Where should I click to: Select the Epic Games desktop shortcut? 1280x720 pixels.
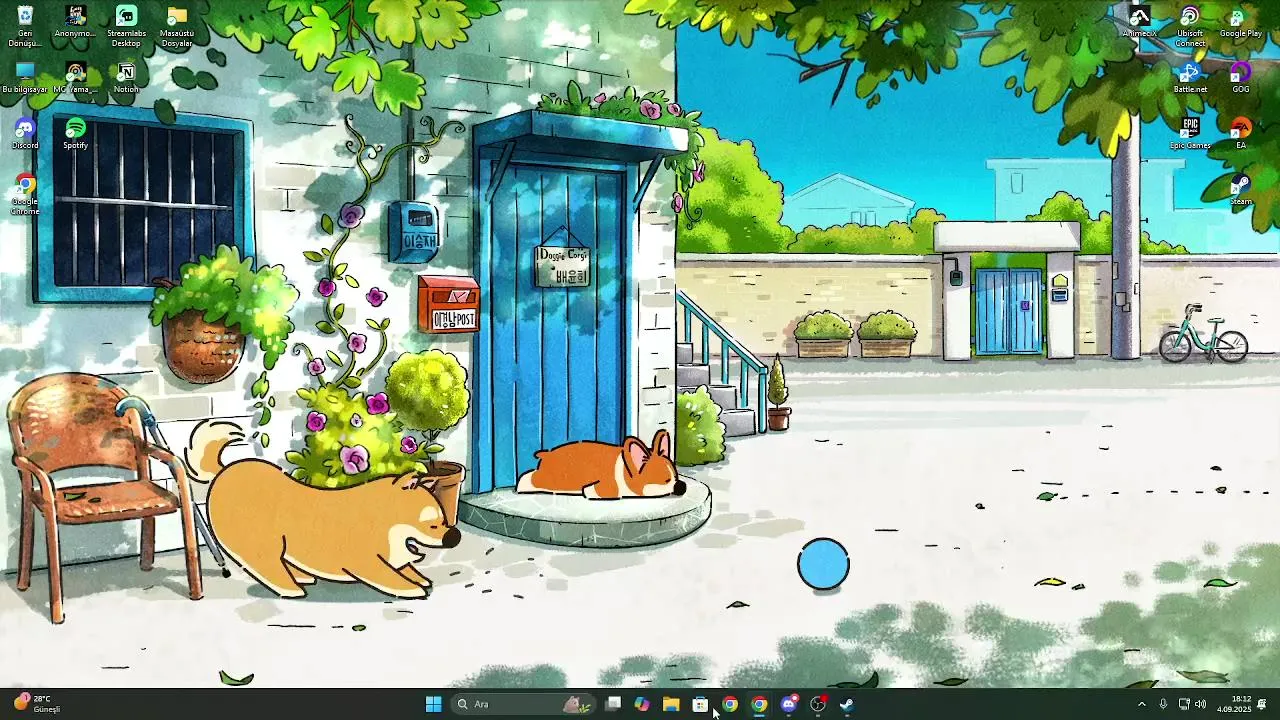tap(1190, 134)
